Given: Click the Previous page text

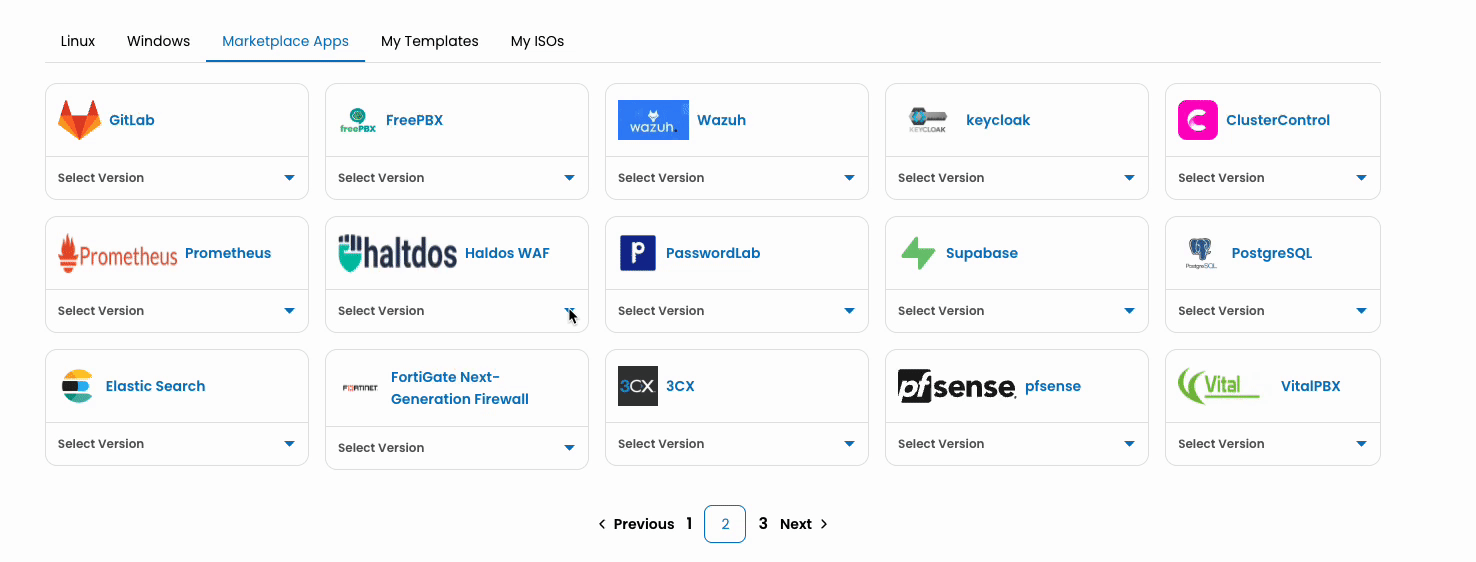Looking at the screenshot, I should [x=644, y=524].
